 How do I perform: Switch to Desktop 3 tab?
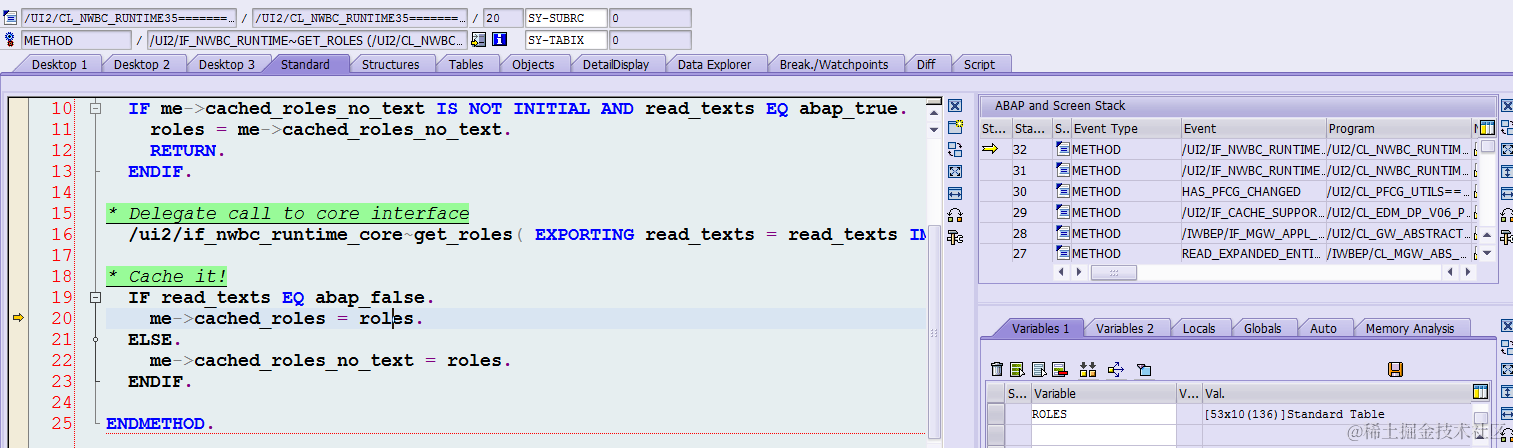coord(226,64)
